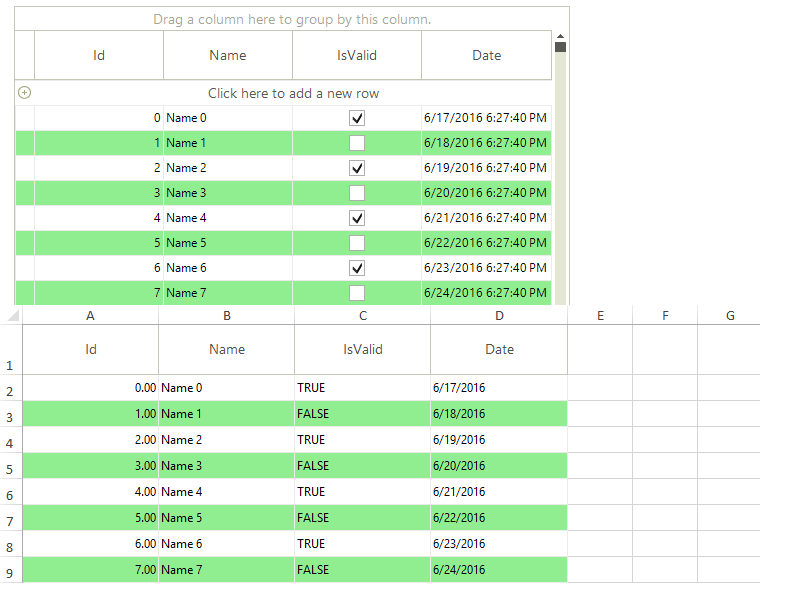The image size is (795, 591).
Task: Click the grid's vertical scrollbar thumb
Action: 560,47
